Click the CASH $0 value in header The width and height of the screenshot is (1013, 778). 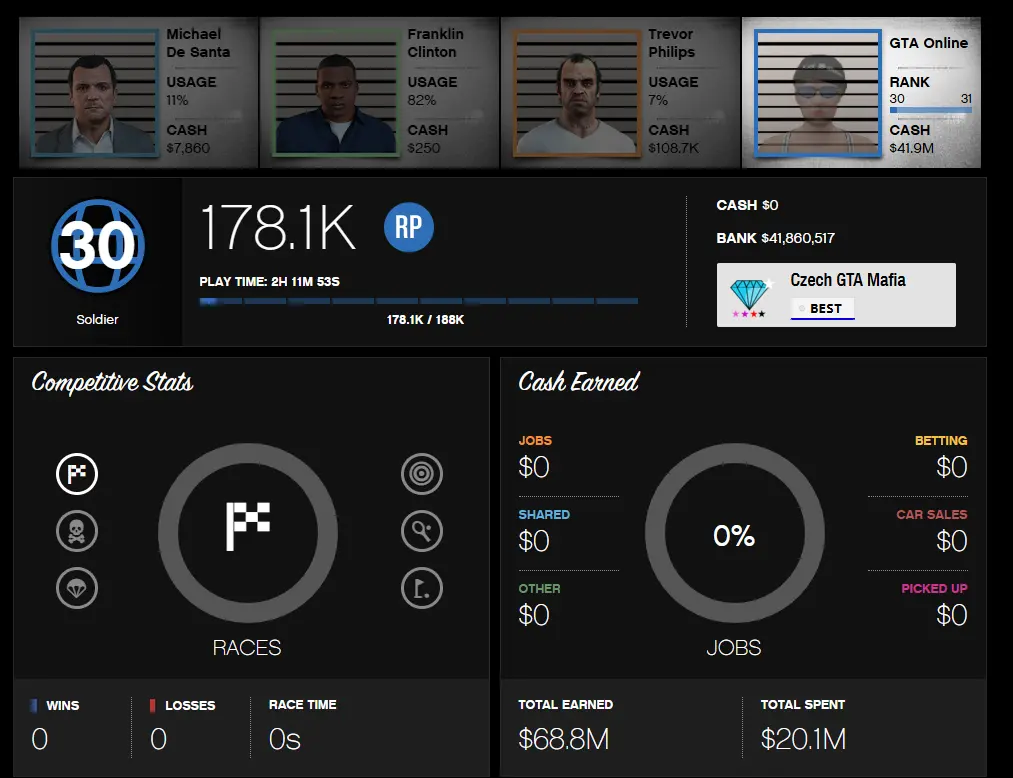747,205
